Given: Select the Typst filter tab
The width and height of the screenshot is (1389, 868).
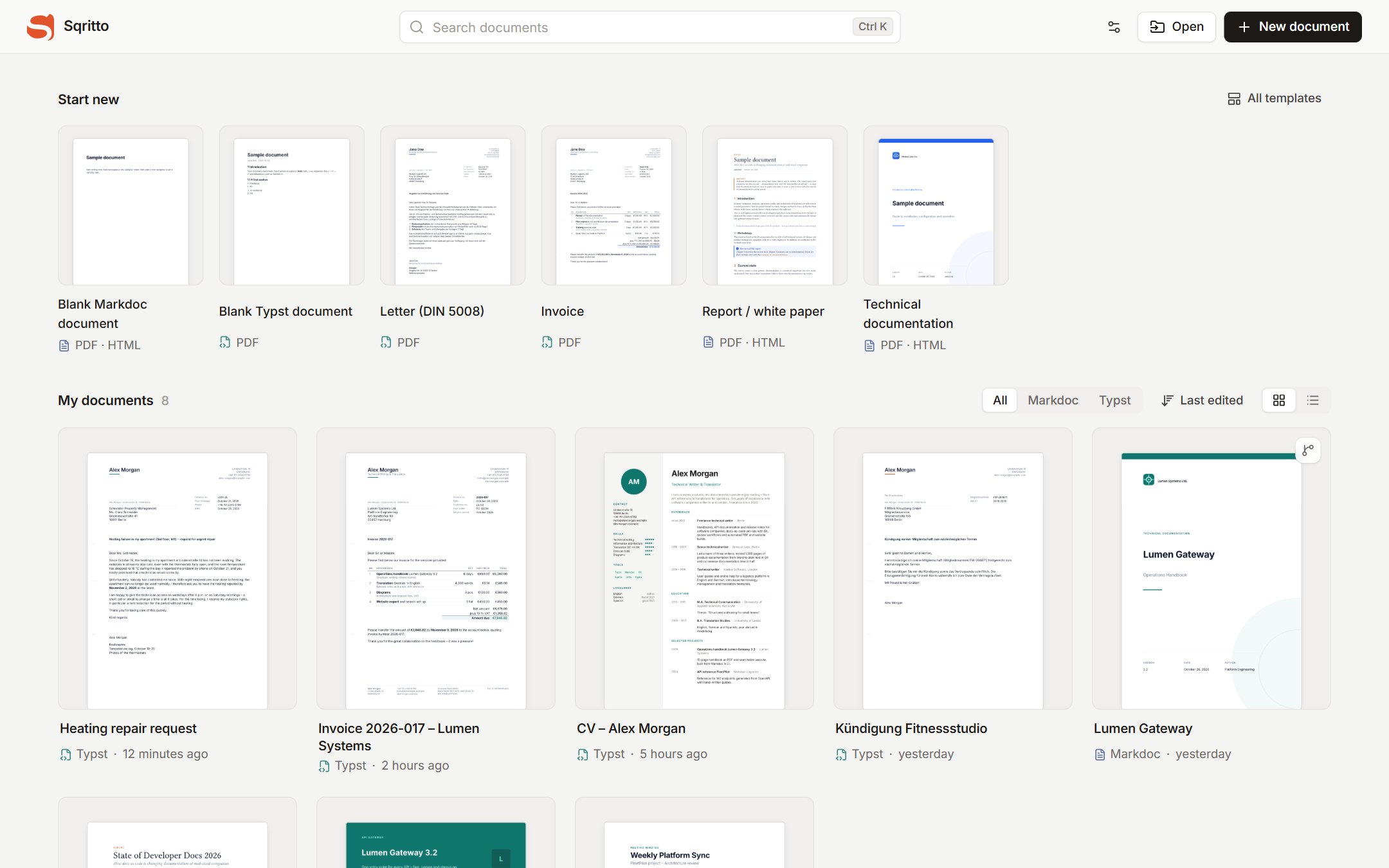Looking at the screenshot, I should click(x=1114, y=400).
